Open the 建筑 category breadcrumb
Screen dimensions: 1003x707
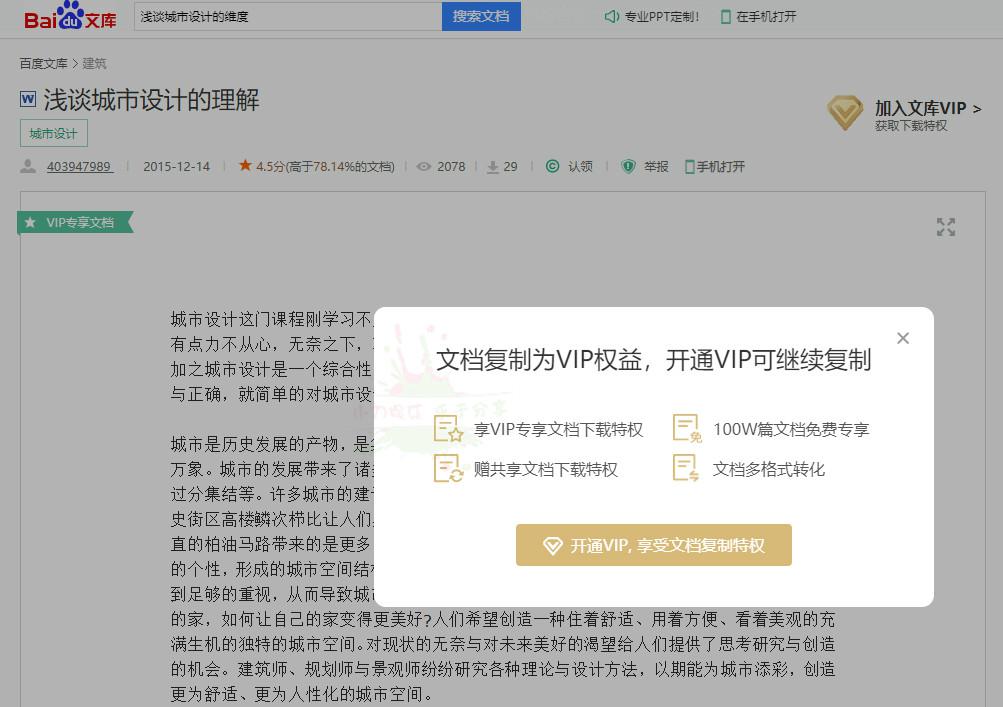click(x=94, y=63)
